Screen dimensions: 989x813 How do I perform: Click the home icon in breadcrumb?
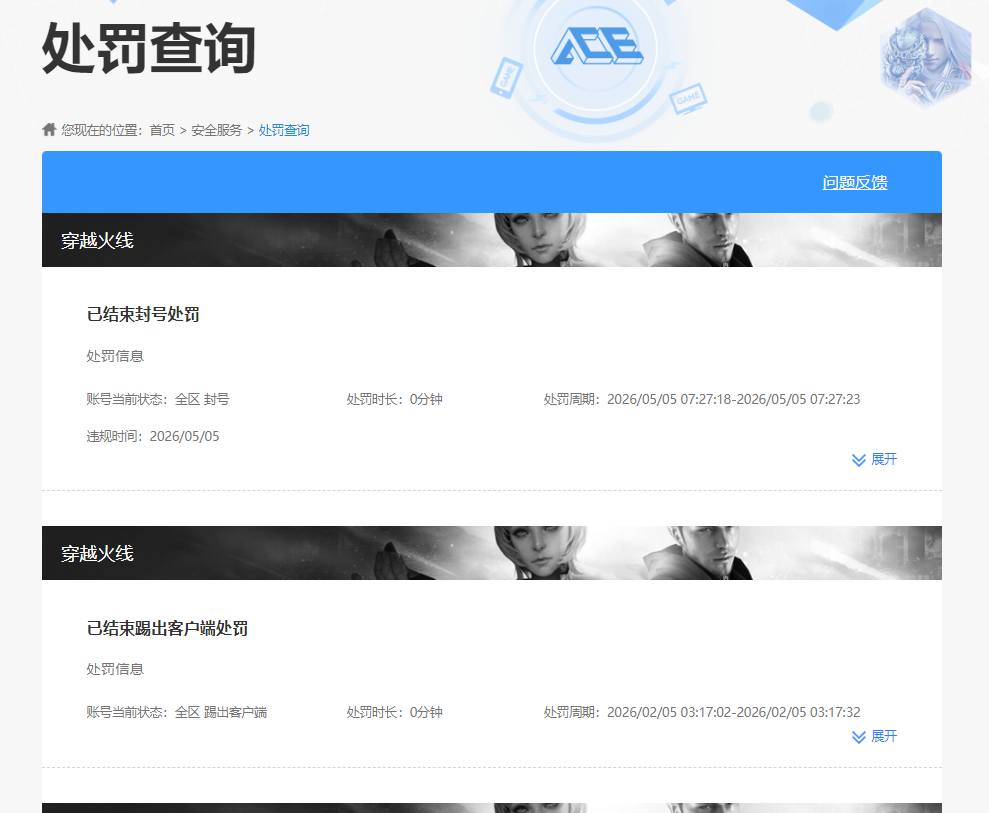click(49, 129)
